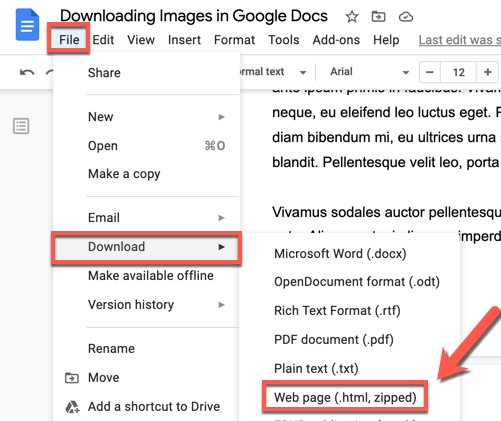The height and width of the screenshot is (421, 501).
Task: Select Make a copy
Action: point(146,174)
